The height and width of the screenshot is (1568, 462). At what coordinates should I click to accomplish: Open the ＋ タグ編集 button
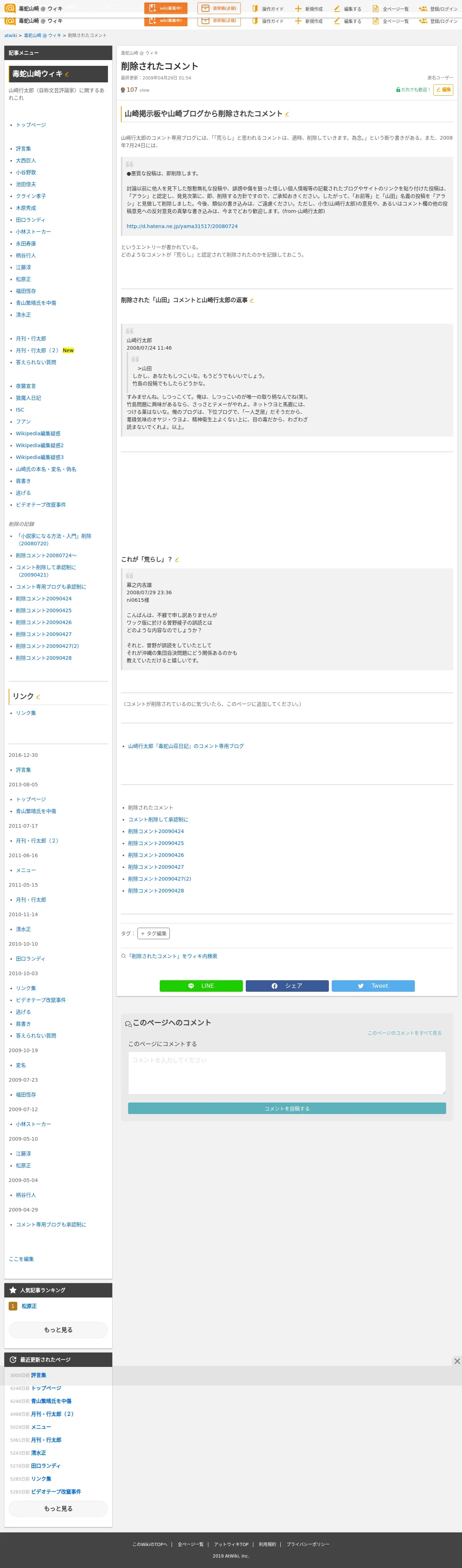[153, 933]
